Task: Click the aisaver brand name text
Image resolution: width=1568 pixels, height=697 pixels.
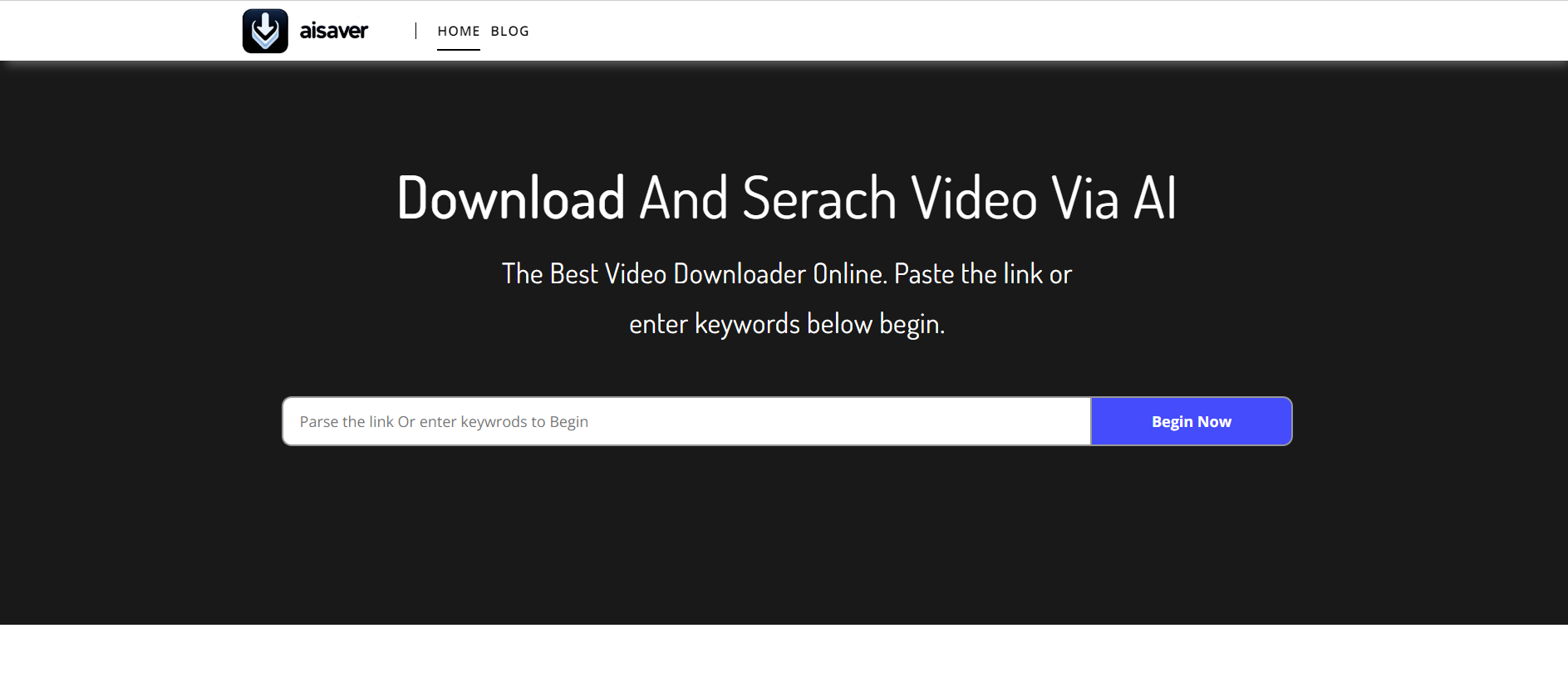Action: [333, 31]
